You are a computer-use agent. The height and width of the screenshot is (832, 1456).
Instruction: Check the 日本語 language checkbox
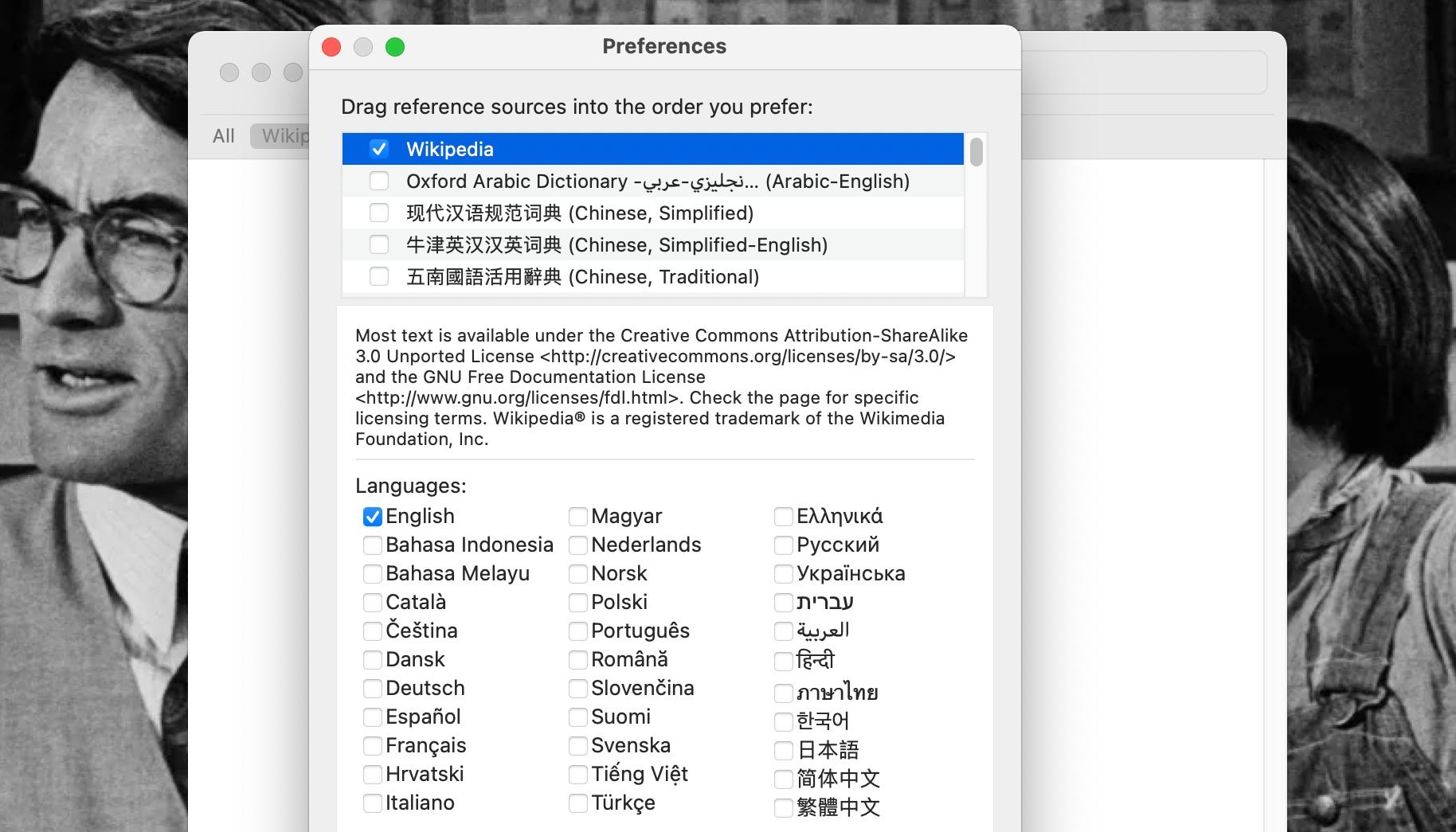coord(784,751)
